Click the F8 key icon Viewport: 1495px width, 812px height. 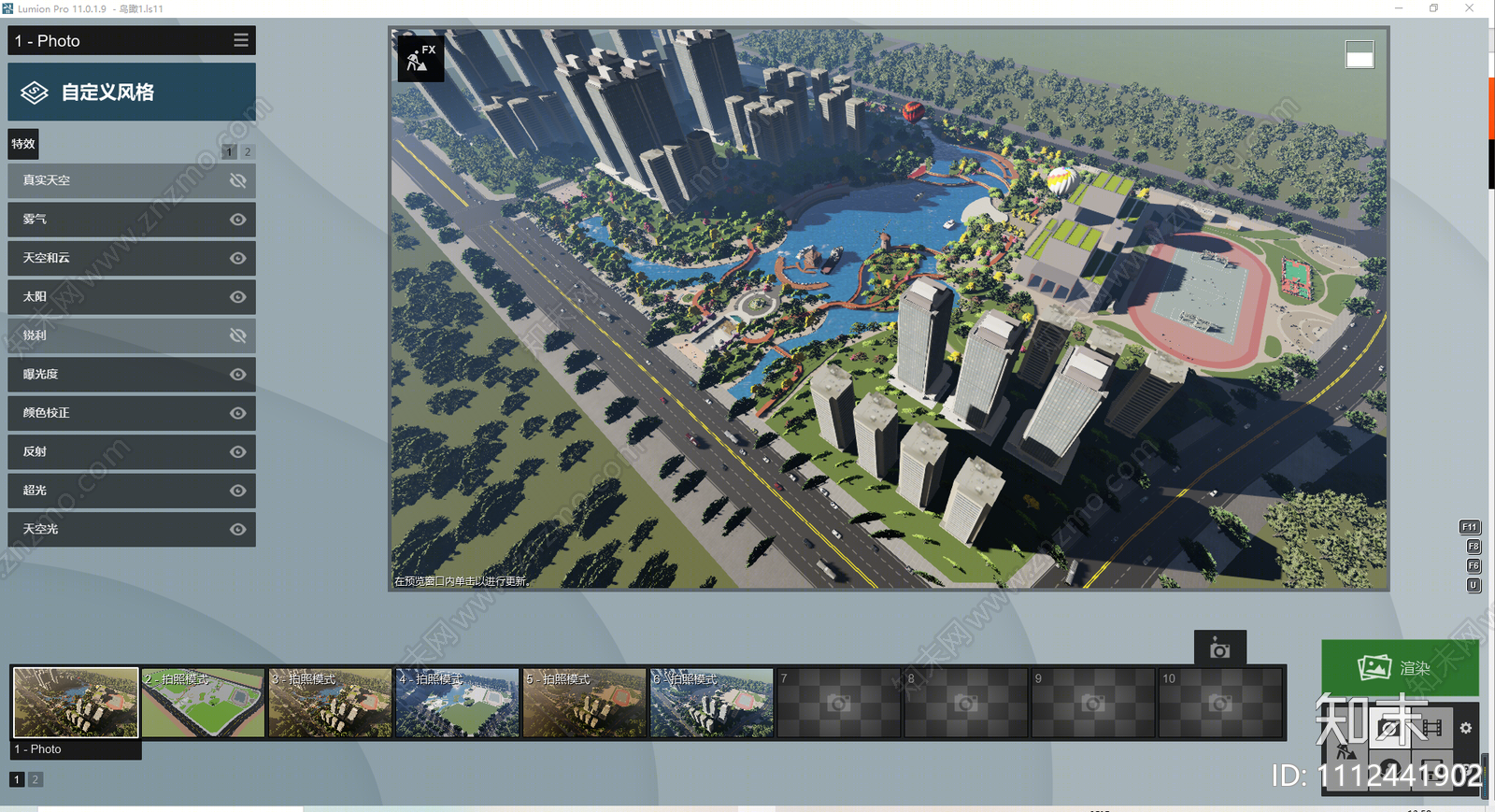1474,547
